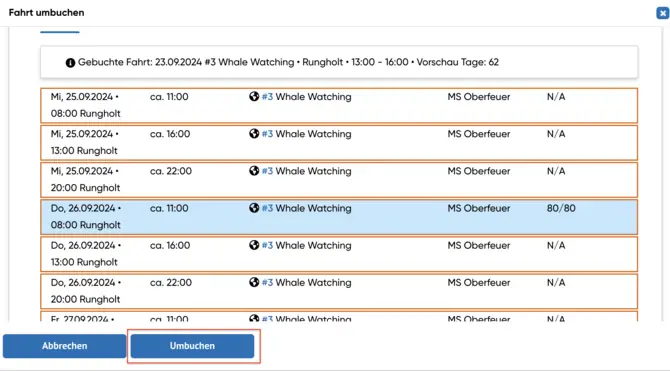Select trip Mi, 25.09.2024 20:00 Rungholt
Screen dimensions: 670x371
click(x=339, y=180)
